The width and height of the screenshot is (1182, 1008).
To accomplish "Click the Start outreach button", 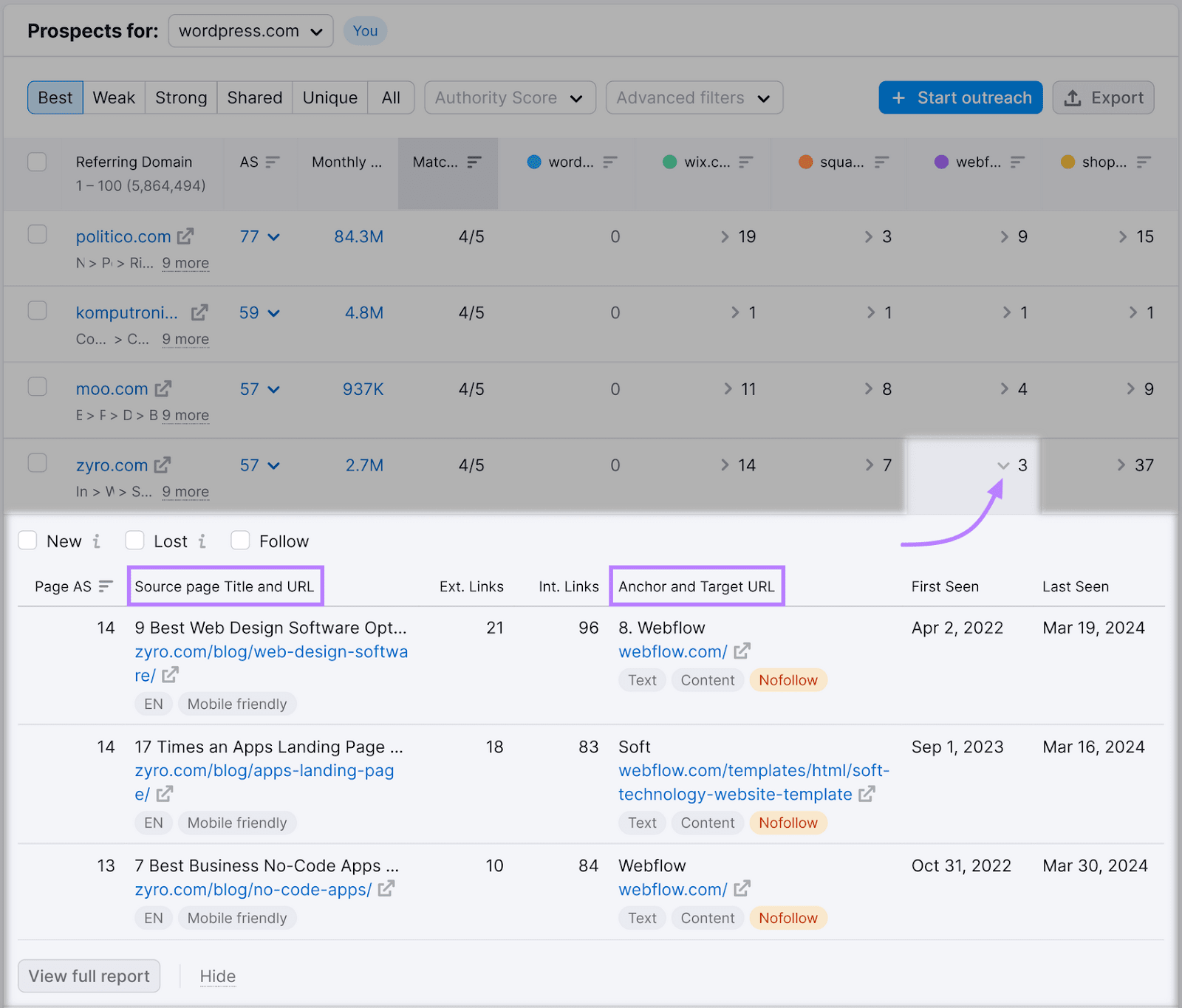I will click(x=960, y=97).
